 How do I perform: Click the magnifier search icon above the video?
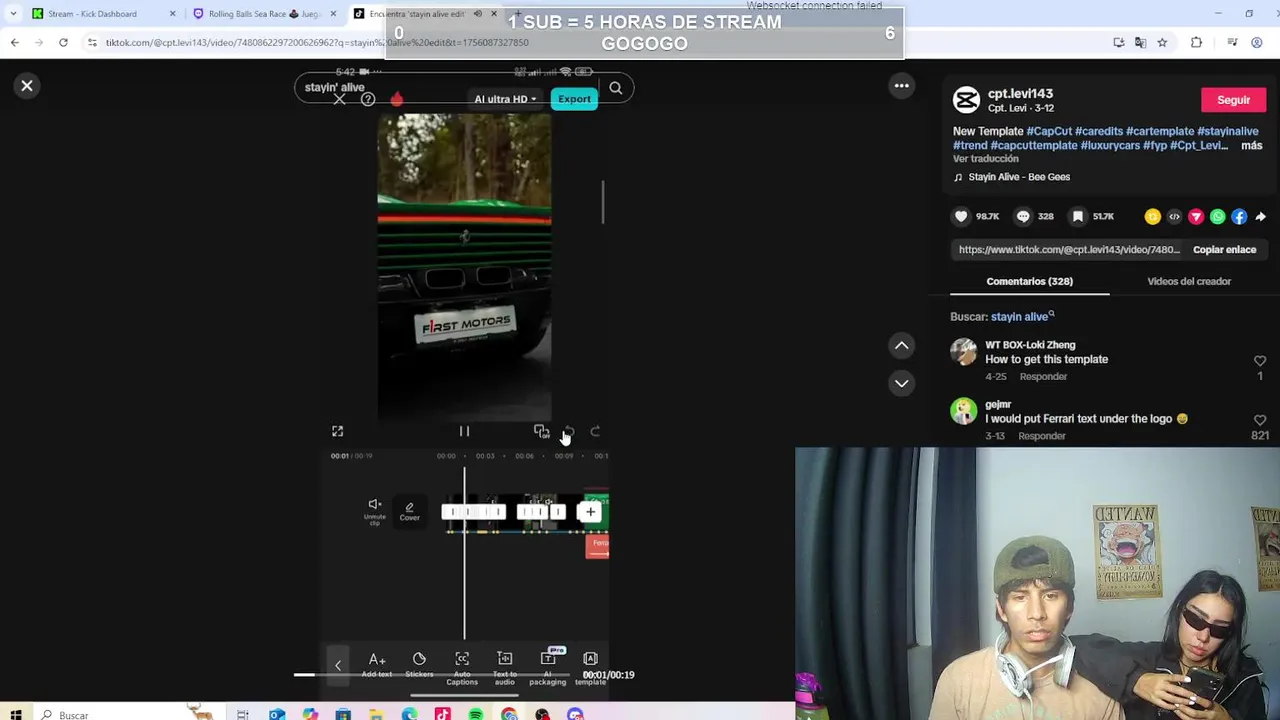click(x=616, y=88)
